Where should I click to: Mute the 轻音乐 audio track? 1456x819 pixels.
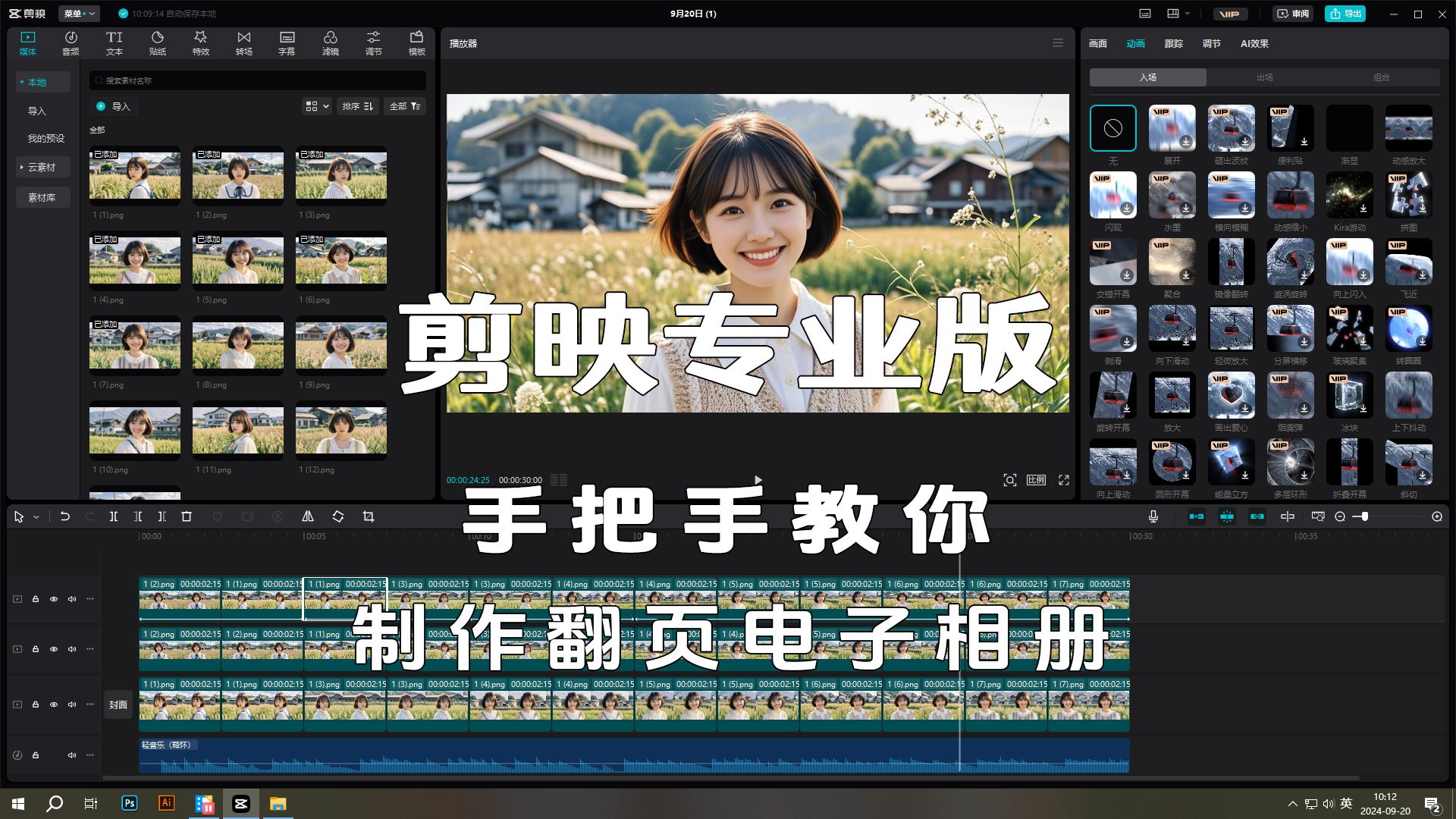(72, 755)
